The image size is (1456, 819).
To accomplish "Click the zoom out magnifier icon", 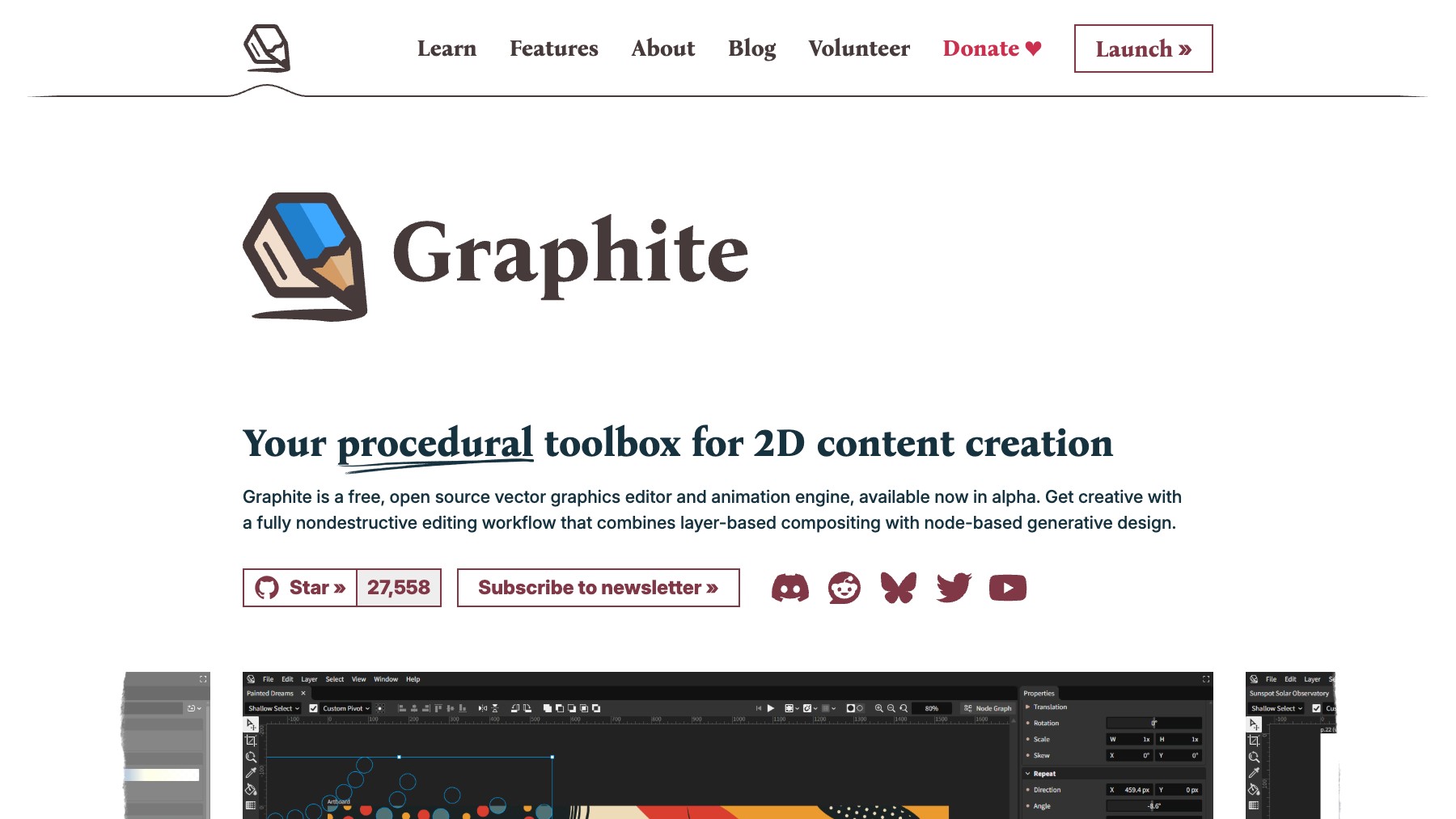I will [891, 708].
